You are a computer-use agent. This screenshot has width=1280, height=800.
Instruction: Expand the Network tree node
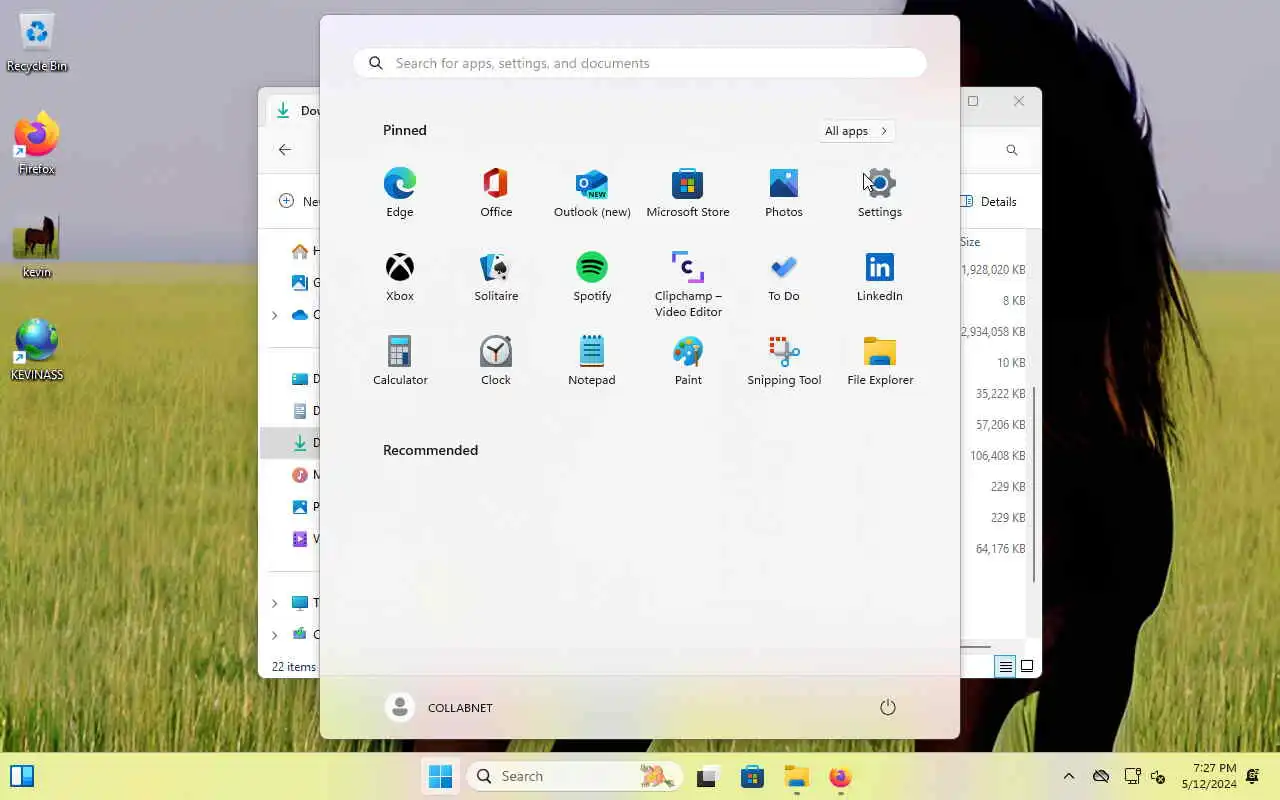[274, 635]
